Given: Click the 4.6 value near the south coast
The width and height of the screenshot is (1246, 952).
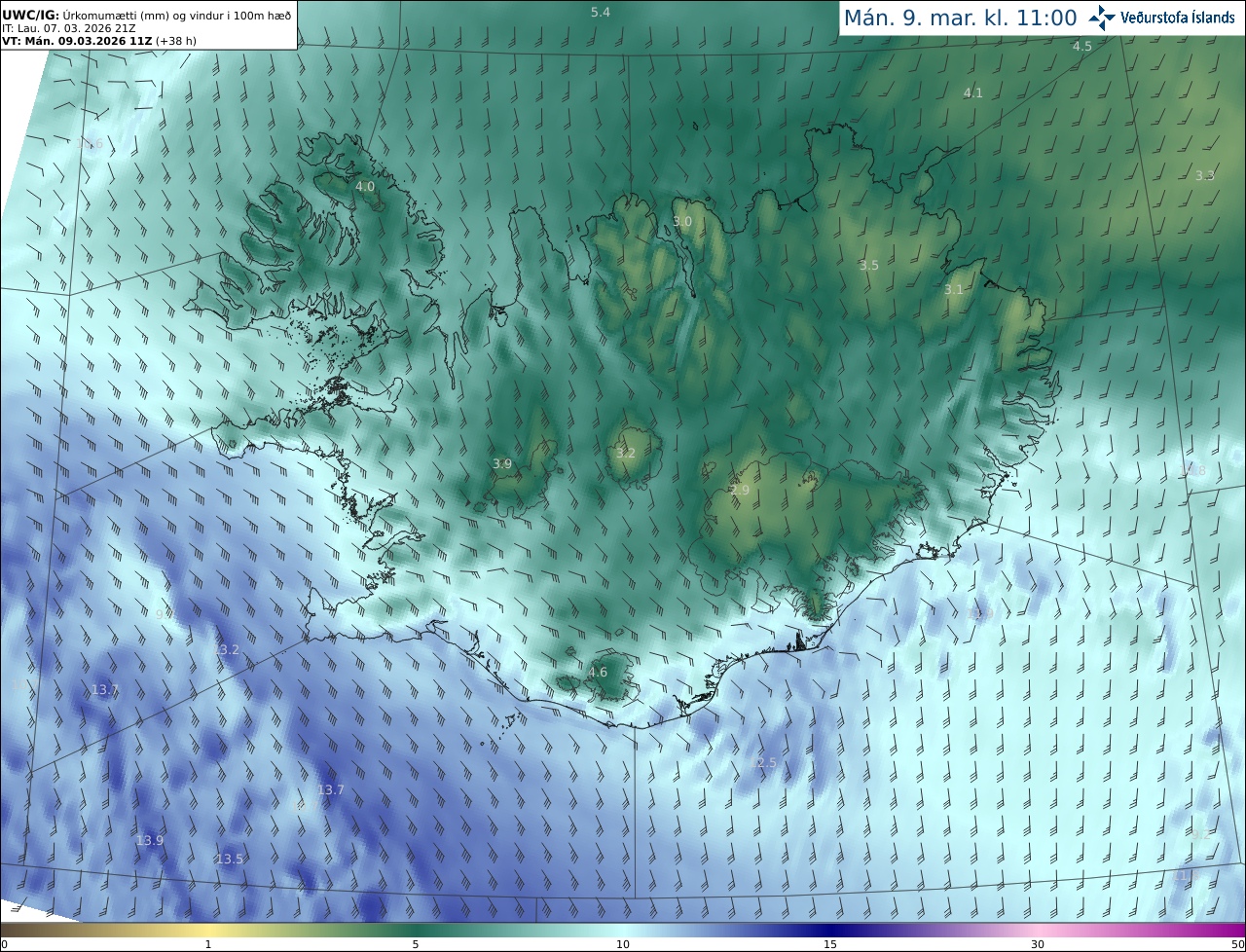Looking at the screenshot, I should coord(598,672).
